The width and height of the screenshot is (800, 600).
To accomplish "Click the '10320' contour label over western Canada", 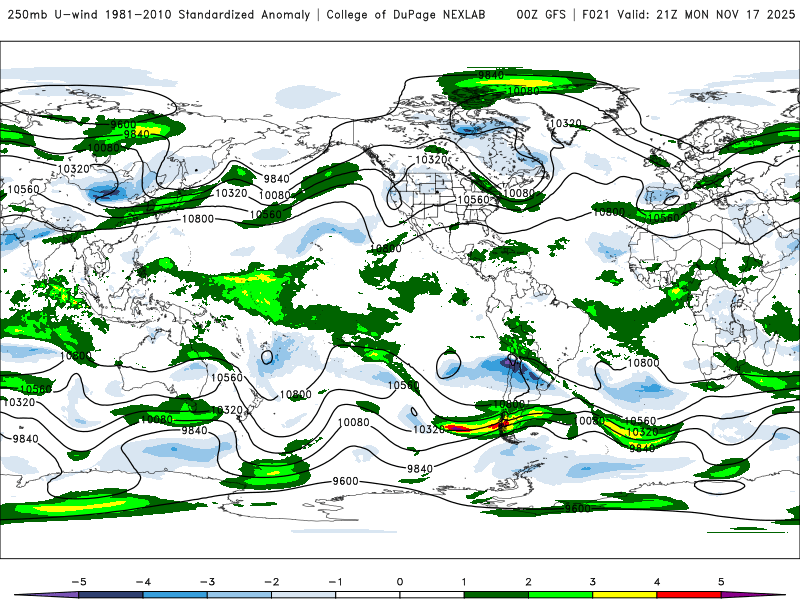I will click(x=431, y=160).
